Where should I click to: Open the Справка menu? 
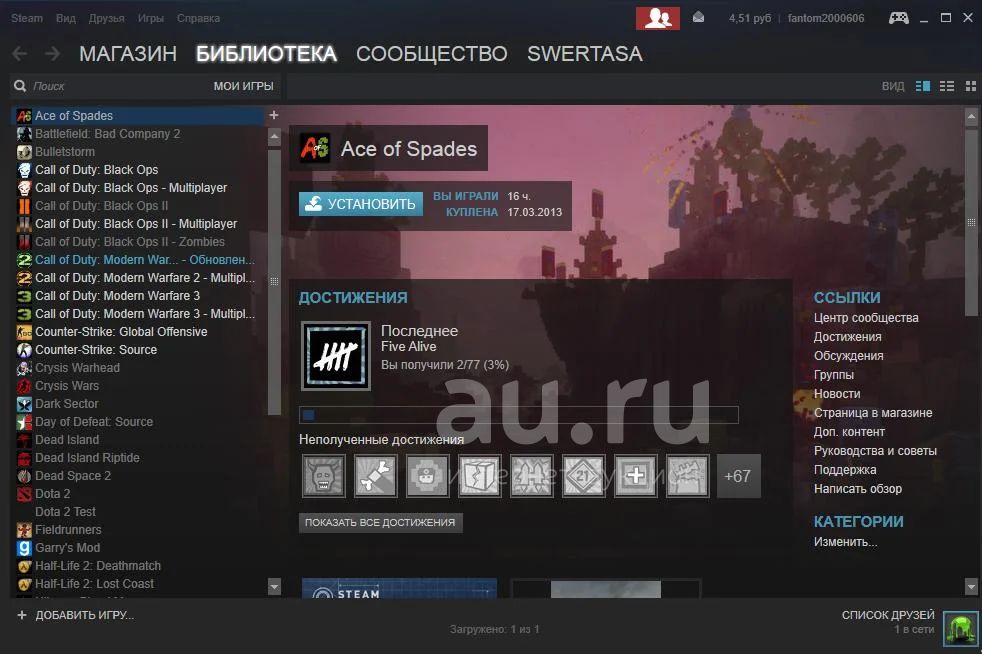pos(199,18)
